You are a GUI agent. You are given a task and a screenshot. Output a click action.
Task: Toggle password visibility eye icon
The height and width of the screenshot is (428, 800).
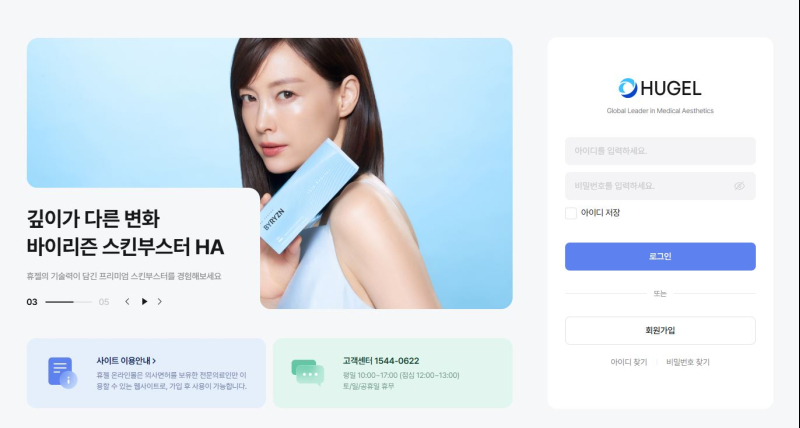[x=739, y=186]
